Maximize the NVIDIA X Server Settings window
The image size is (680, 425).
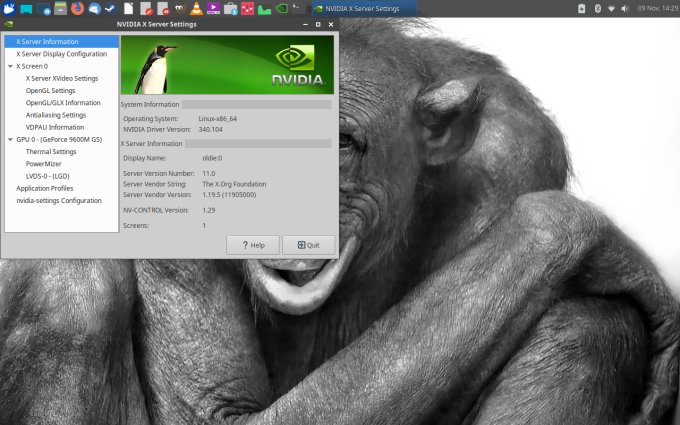click(x=318, y=24)
